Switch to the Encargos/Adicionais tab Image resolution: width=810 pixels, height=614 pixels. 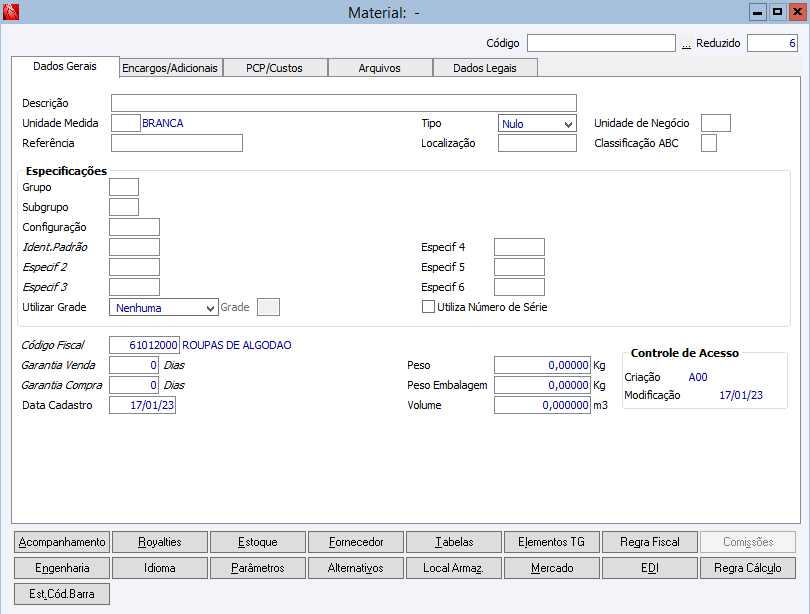[x=170, y=68]
